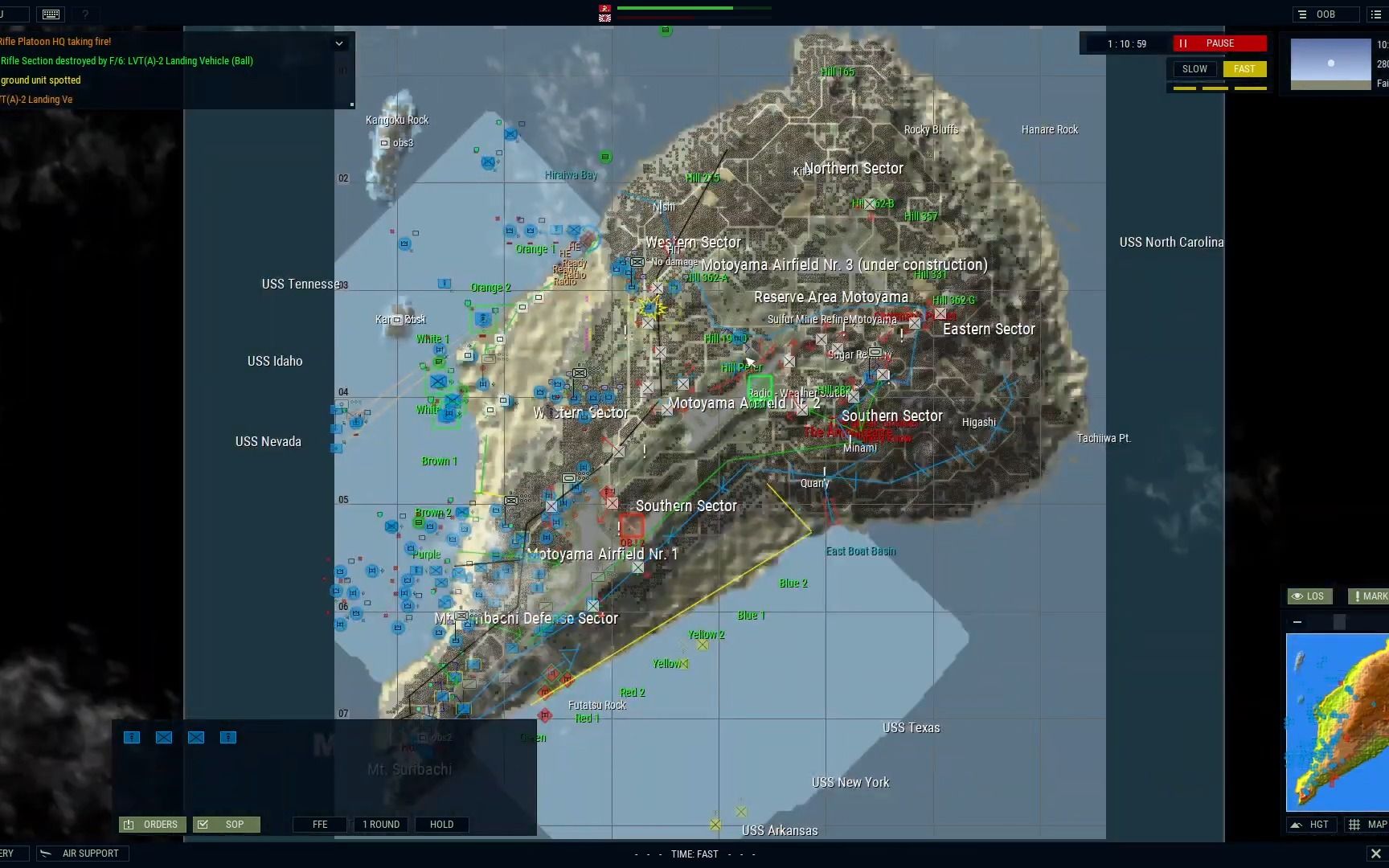
Task: Select the 1 ROUND fire option
Action: (381, 825)
